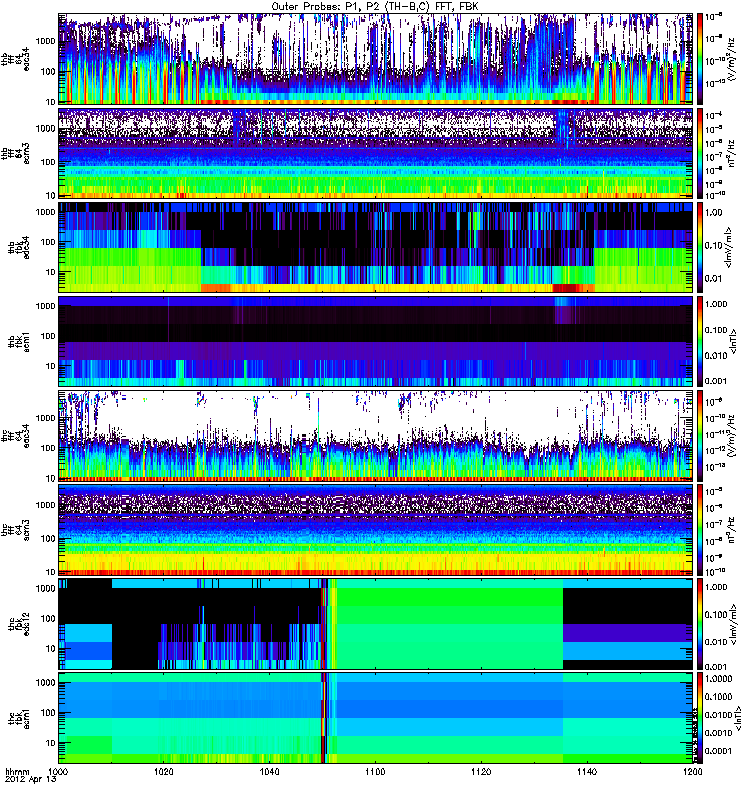
Task: Click the '<|mV/m|>' unit label of thc fbk edc12
Action: 734,624
